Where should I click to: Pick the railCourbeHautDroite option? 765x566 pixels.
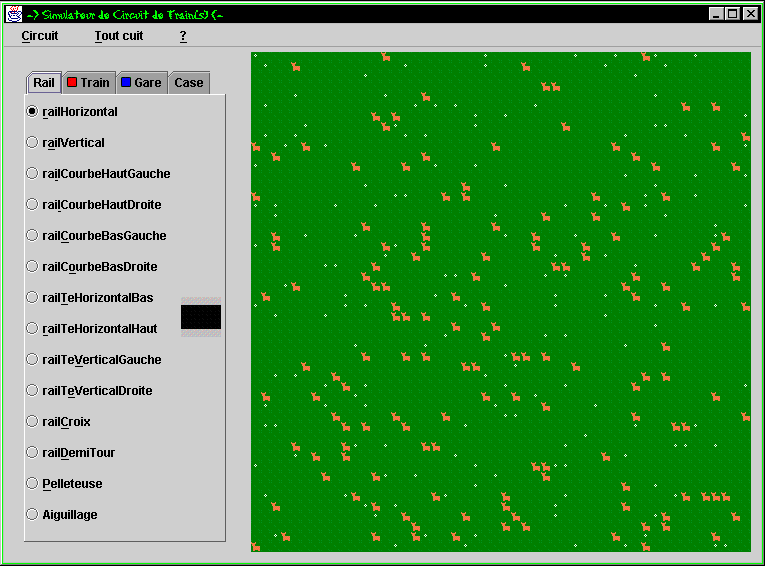pos(33,205)
